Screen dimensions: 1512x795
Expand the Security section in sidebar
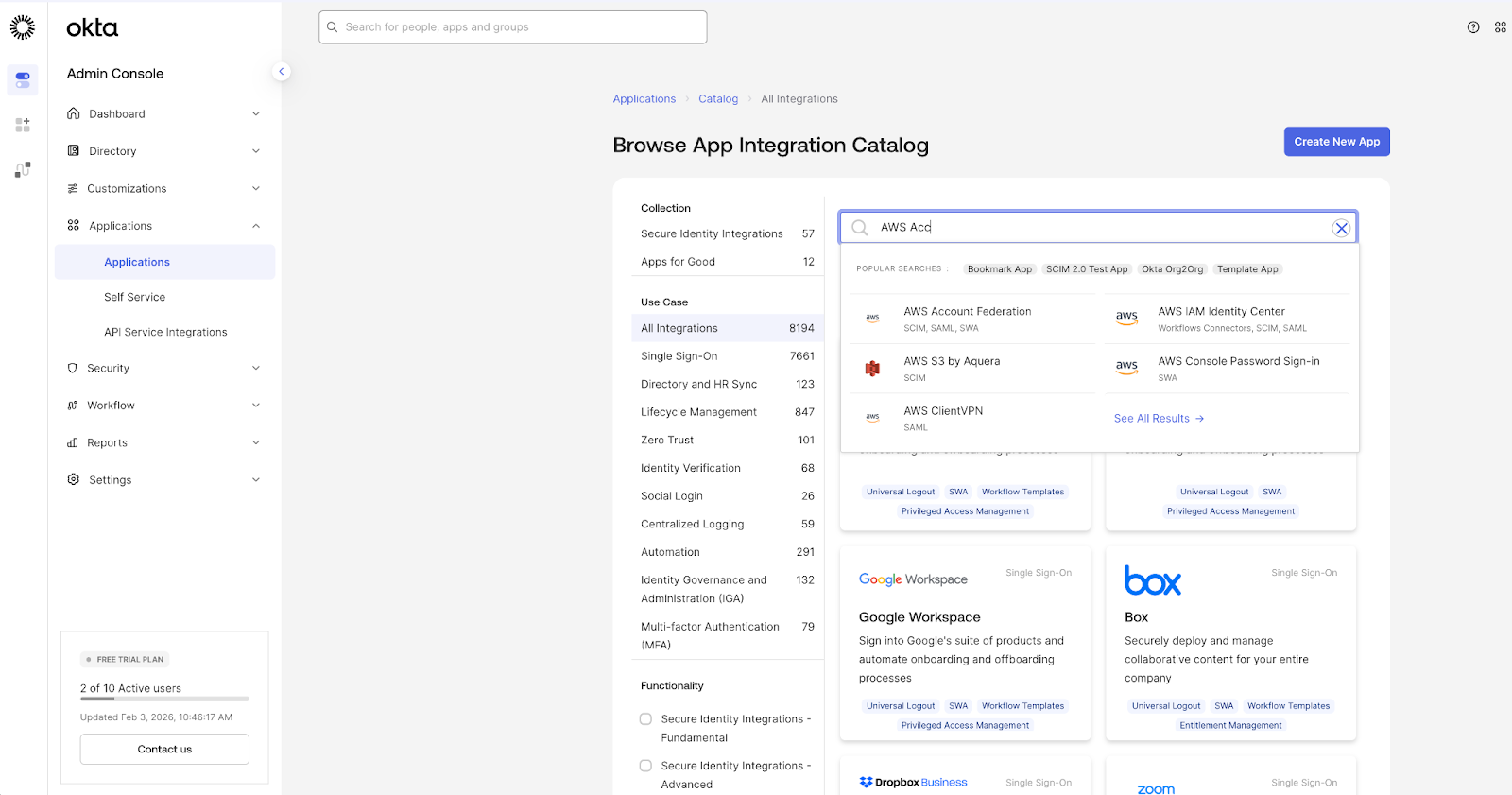[109, 369]
